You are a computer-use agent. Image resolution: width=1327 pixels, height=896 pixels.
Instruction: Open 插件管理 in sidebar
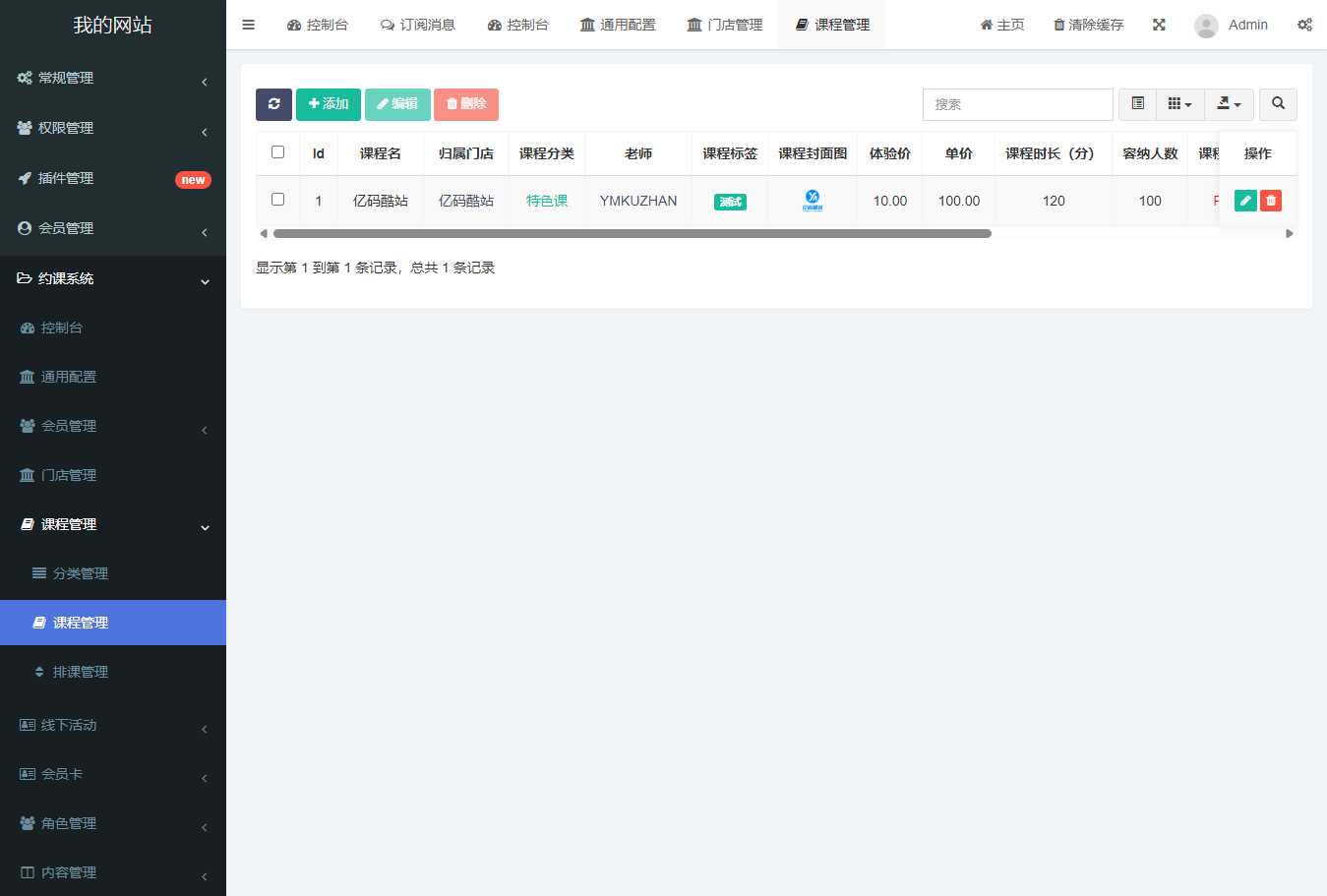(x=113, y=178)
